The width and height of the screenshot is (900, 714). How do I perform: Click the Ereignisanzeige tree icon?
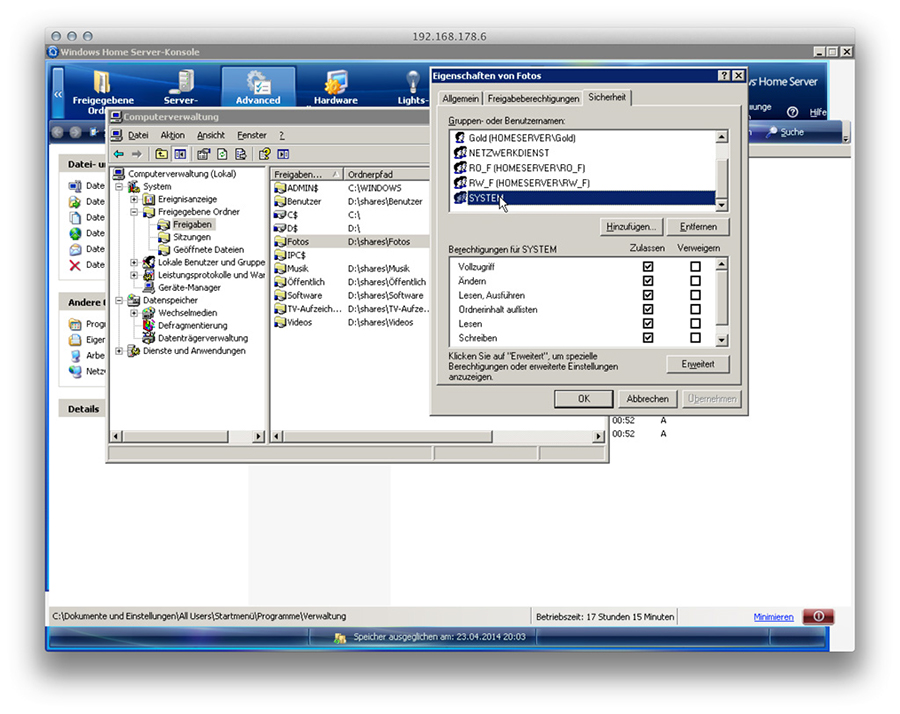coord(149,199)
